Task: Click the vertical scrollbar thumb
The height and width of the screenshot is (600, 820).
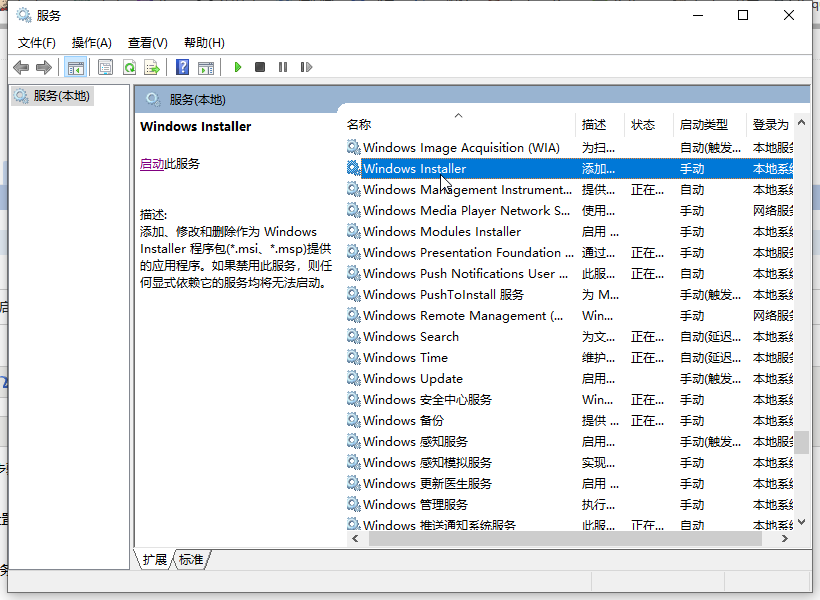Action: click(x=801, y=442)
